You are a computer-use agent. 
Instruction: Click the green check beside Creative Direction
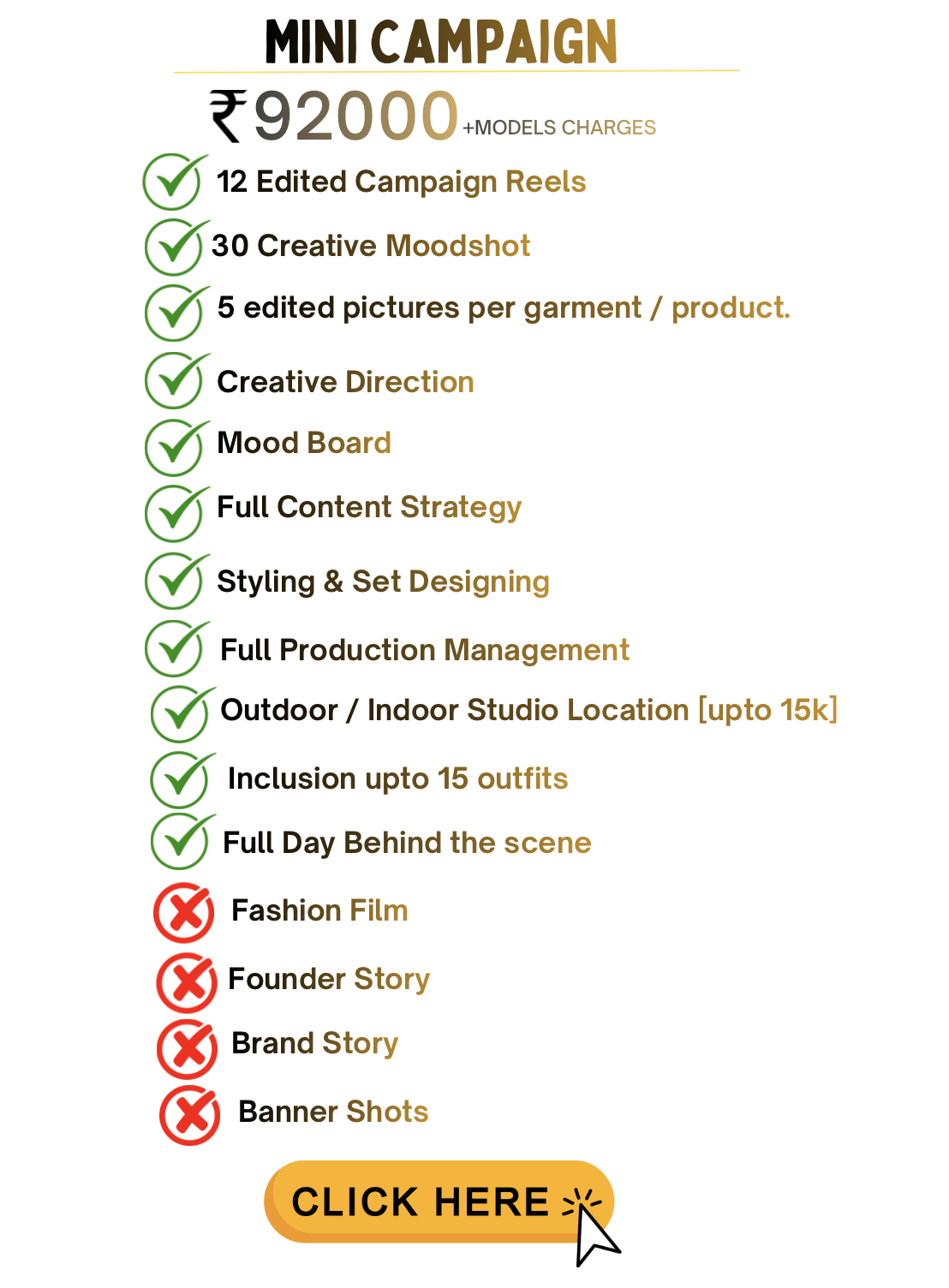(x=176, y=381)
